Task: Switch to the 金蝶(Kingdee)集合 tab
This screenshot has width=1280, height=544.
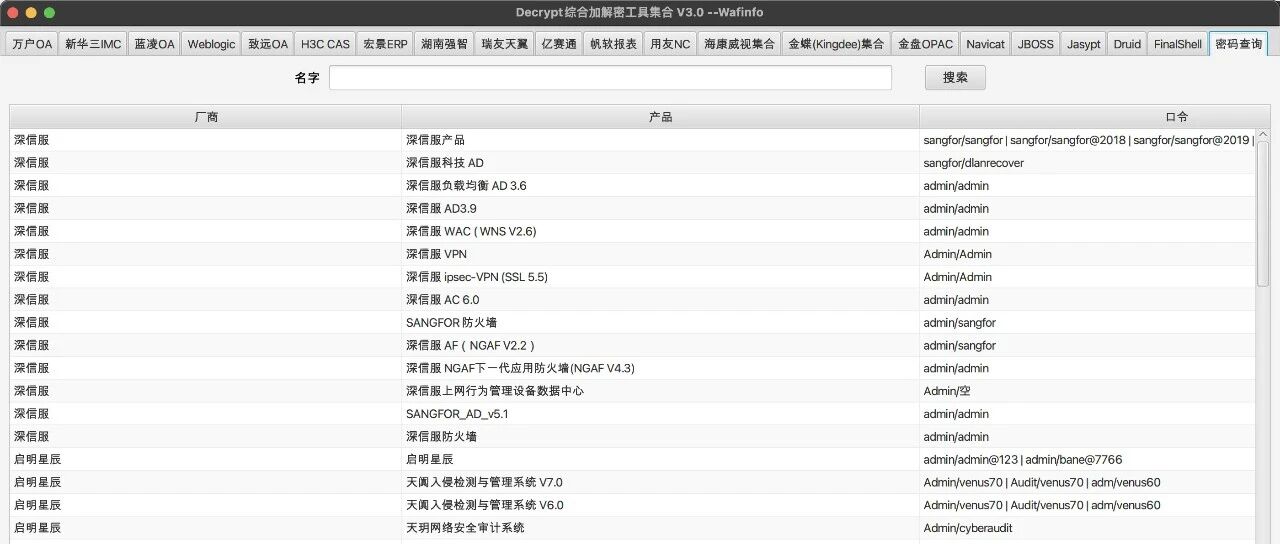Action: click(836, 44)
